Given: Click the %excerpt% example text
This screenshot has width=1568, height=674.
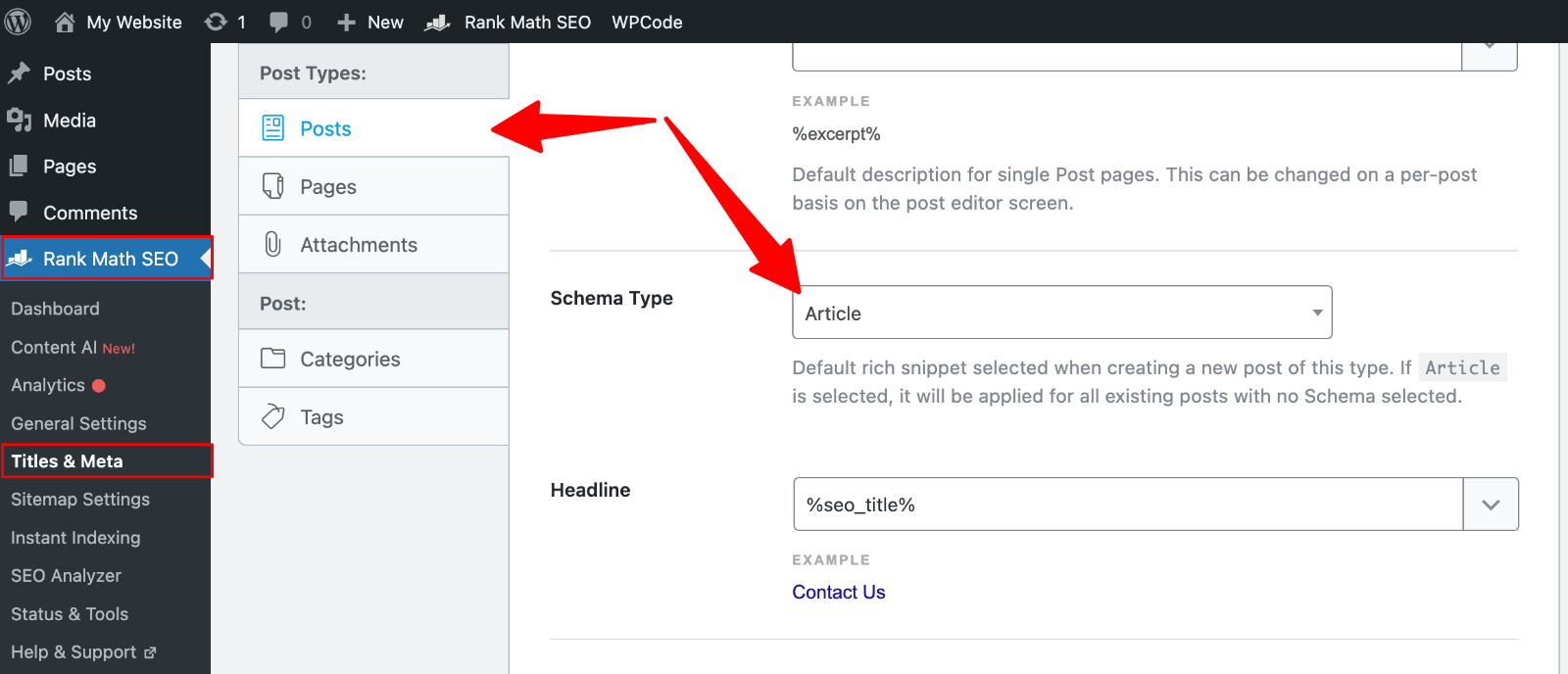Looking at the screenshot, I should coord(836,134).
